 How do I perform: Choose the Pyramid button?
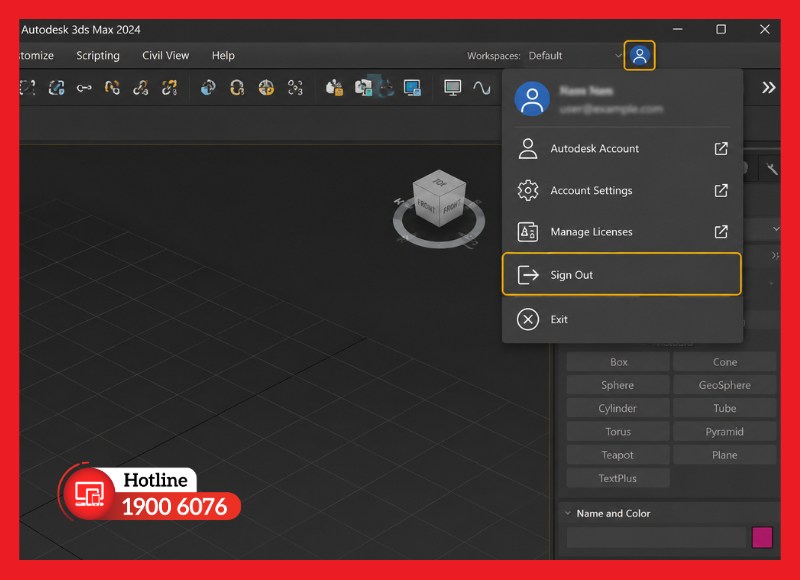click(724, 432)
